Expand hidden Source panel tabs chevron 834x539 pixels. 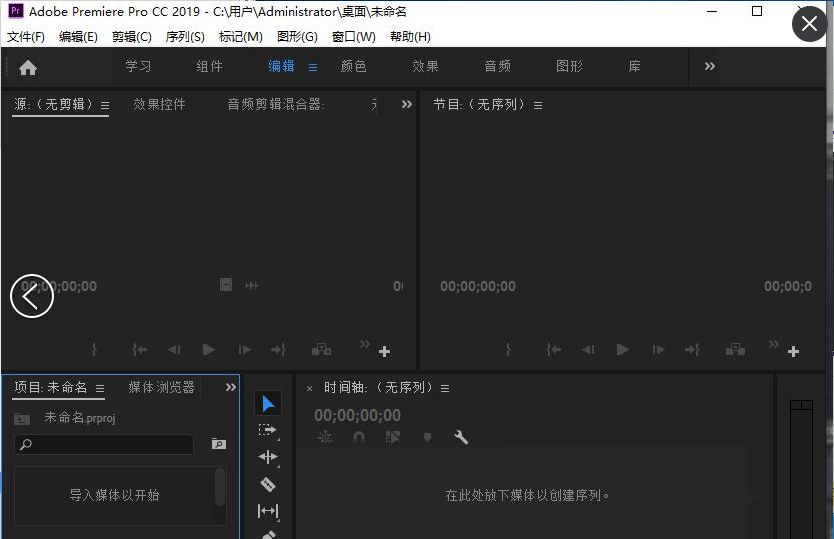click(407, 104)
